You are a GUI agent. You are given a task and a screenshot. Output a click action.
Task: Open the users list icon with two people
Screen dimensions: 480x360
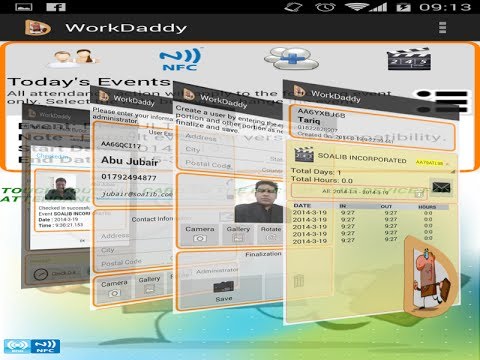[x=74, y=58]
